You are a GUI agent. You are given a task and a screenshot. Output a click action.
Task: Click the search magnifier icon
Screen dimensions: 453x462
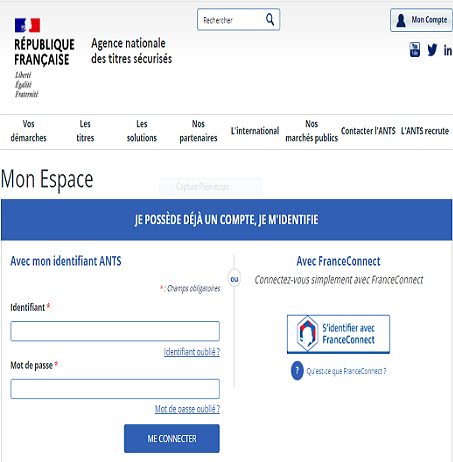click(x=270, y=20)
